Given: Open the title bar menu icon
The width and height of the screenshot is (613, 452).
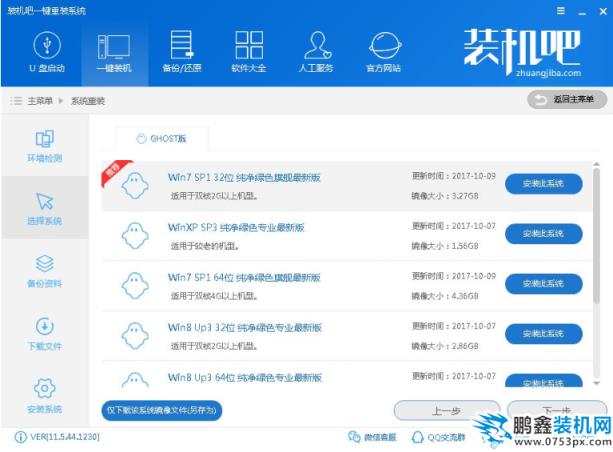Looking at the screenshot, I should 561,11.
